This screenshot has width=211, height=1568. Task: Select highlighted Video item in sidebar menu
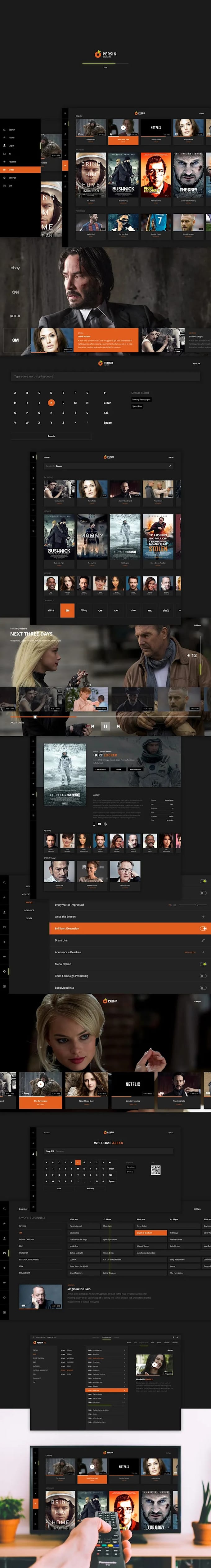(20, 170)
